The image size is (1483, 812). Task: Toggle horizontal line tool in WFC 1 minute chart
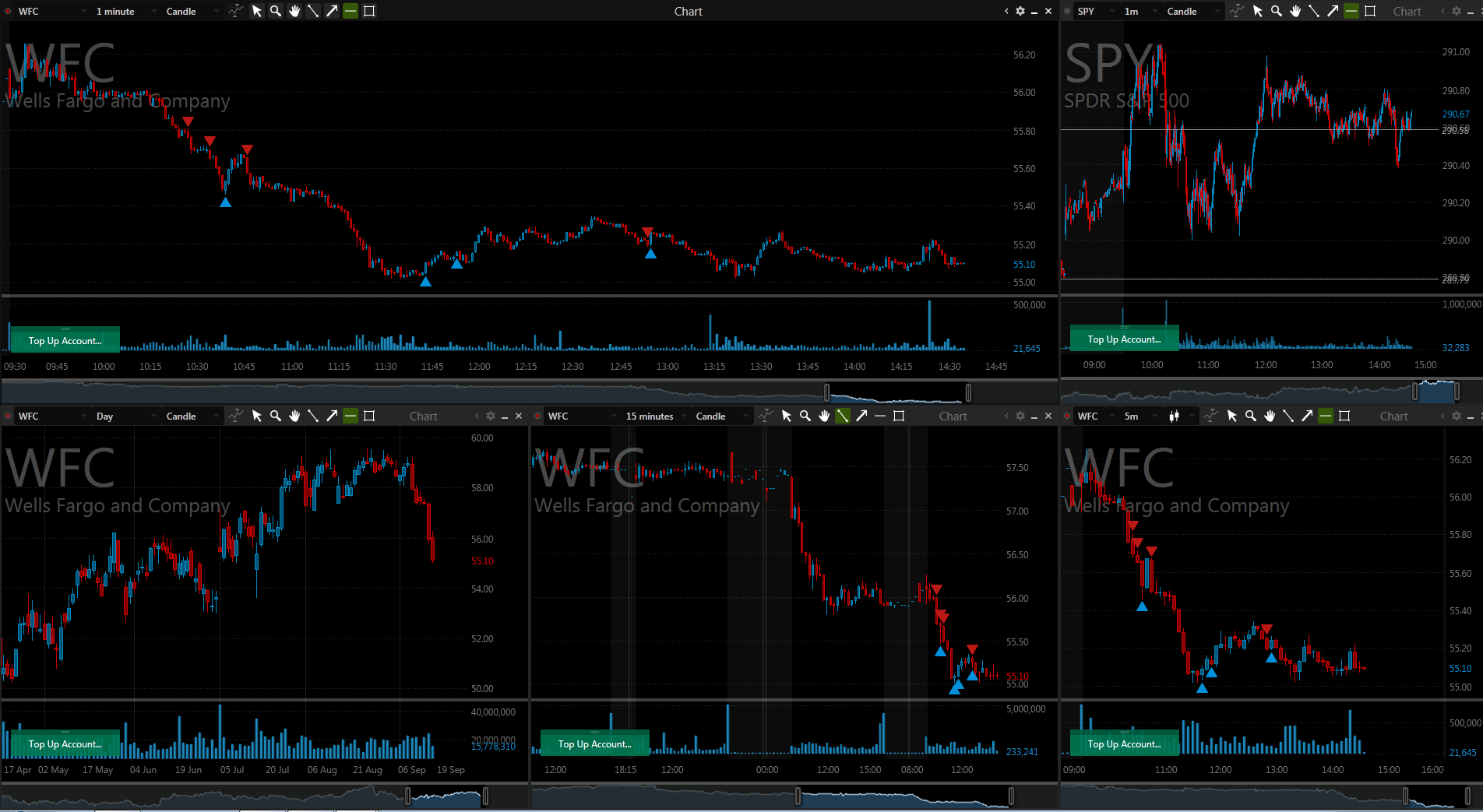350,11
